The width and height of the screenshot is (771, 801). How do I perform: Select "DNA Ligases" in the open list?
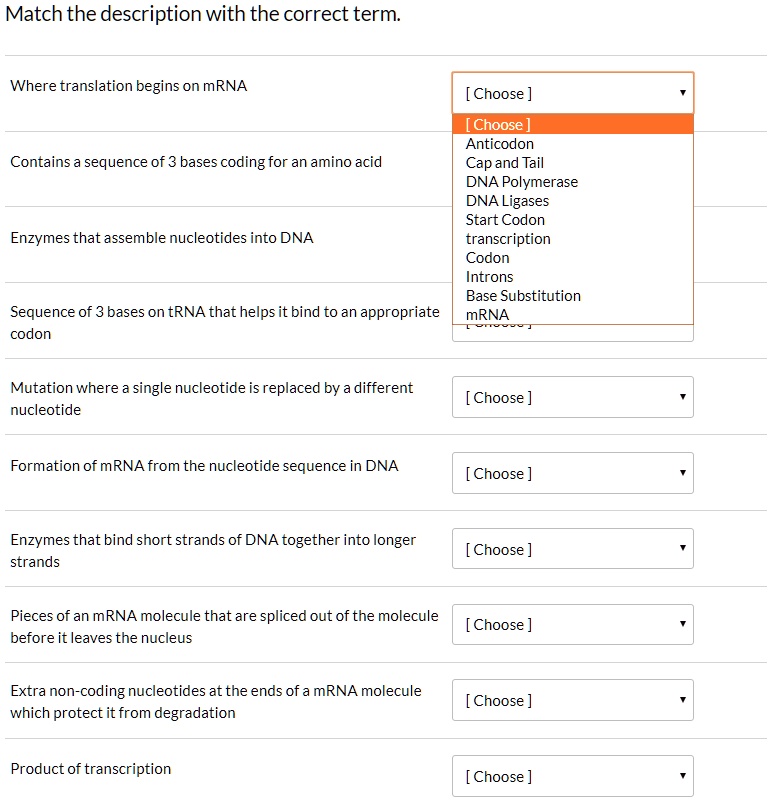[x=507, y=200]
